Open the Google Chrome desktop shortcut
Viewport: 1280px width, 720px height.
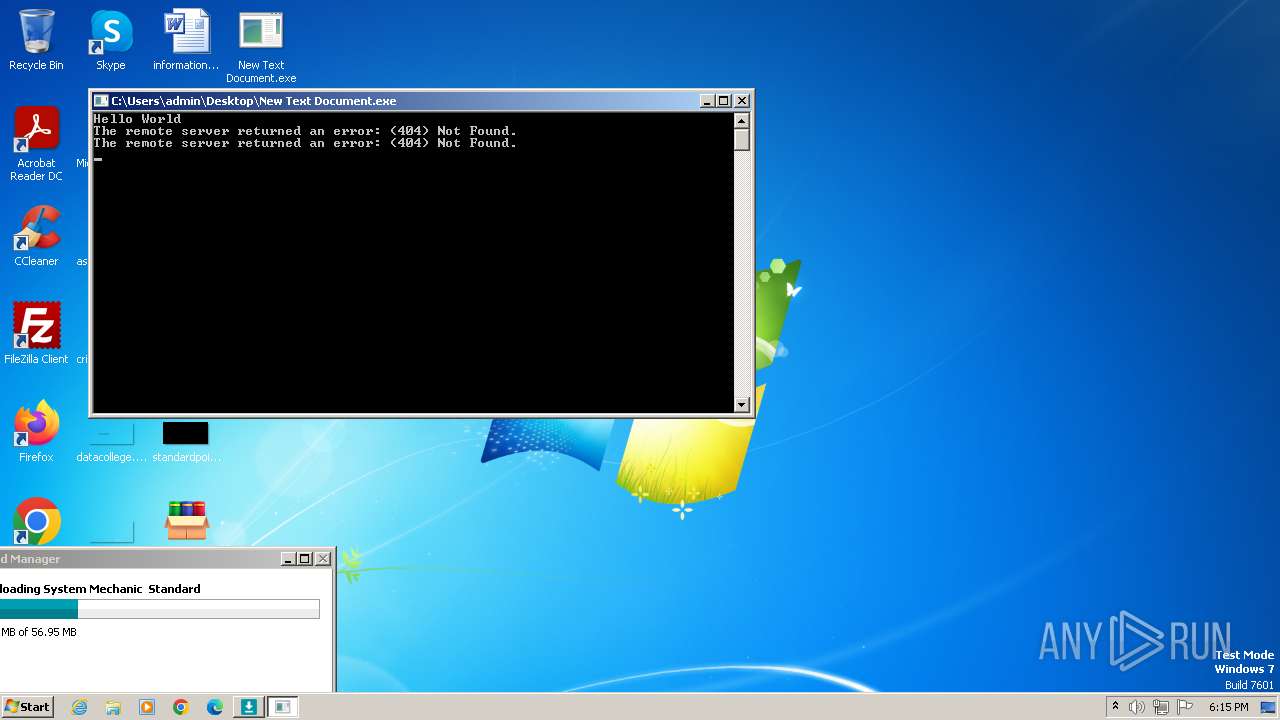tap(37, 521)
